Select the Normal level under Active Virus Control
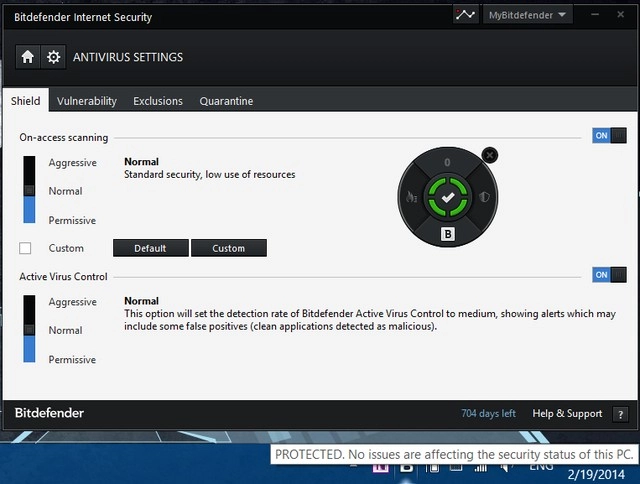 (65, 330)
